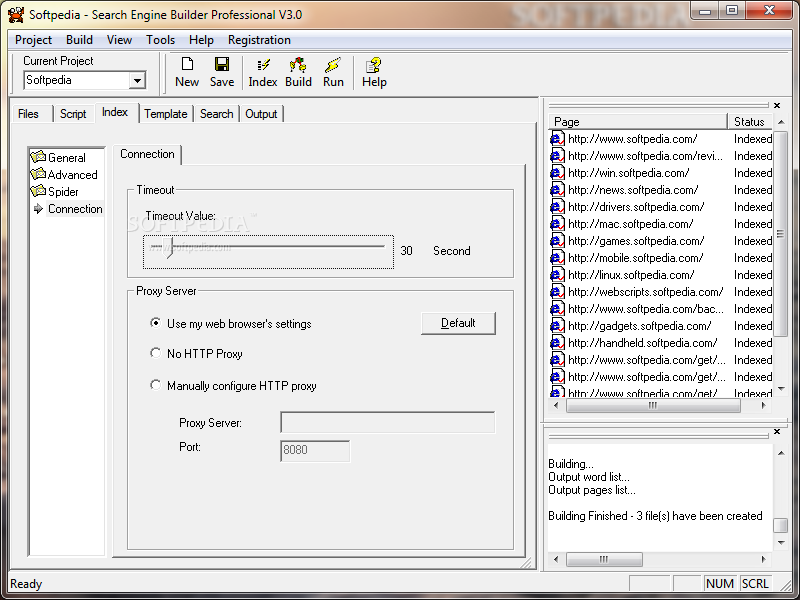The image size is (800, 600).
Task: Switch to the Template tab
Action: (x=166, y=114)
